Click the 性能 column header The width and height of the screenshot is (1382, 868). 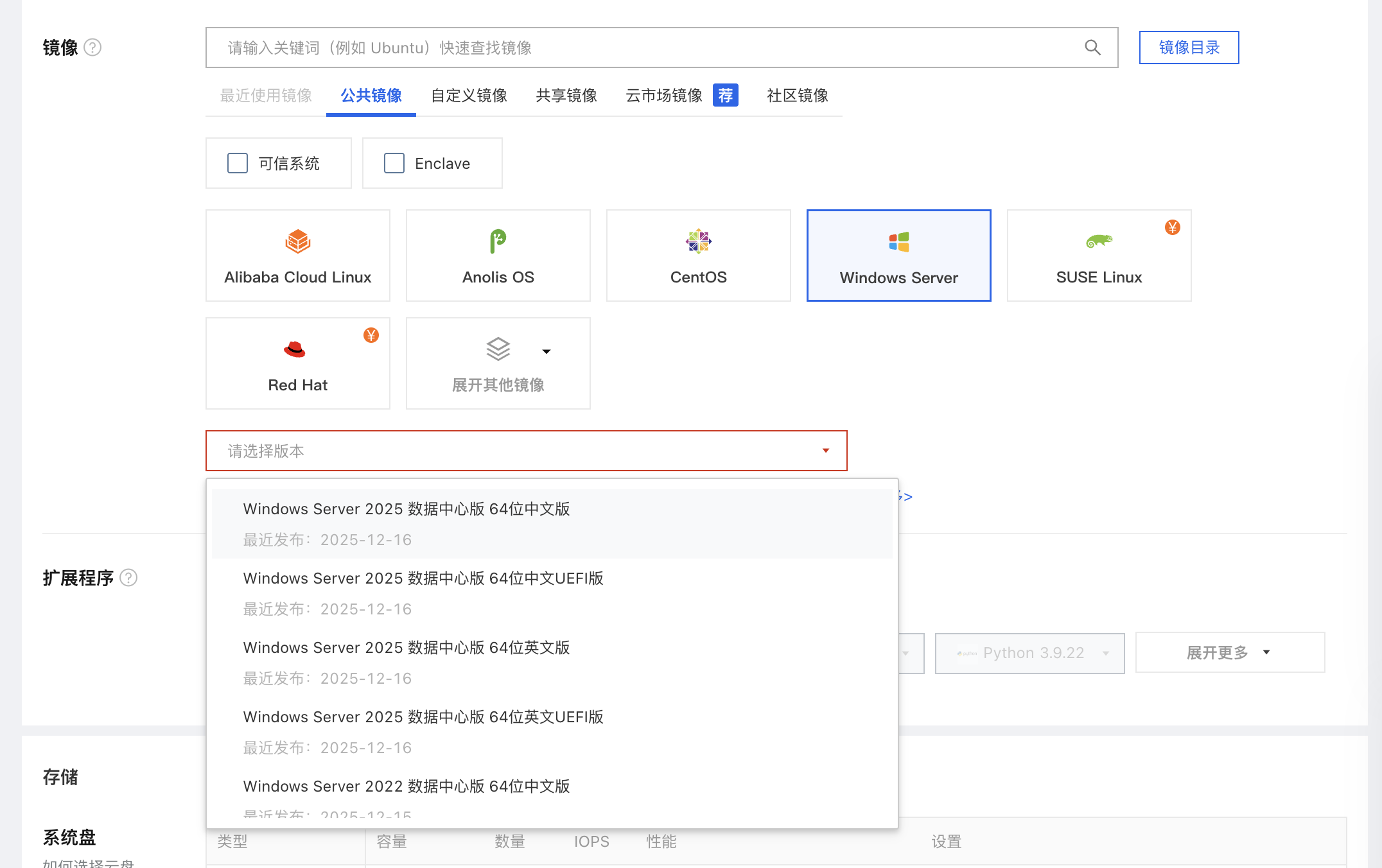[x=661, y=842]
